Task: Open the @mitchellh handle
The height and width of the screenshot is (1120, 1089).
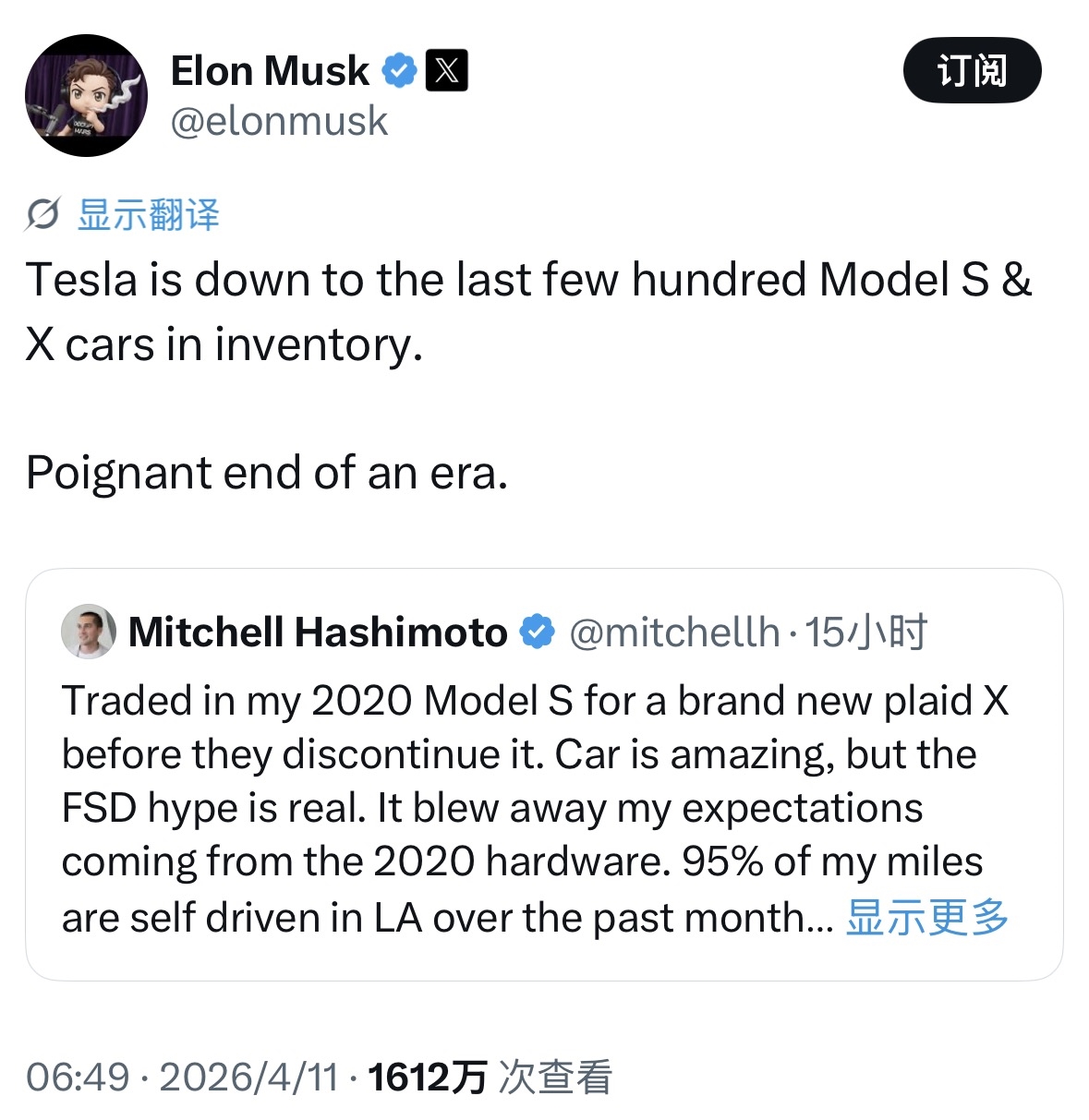Action: [673, 632]
